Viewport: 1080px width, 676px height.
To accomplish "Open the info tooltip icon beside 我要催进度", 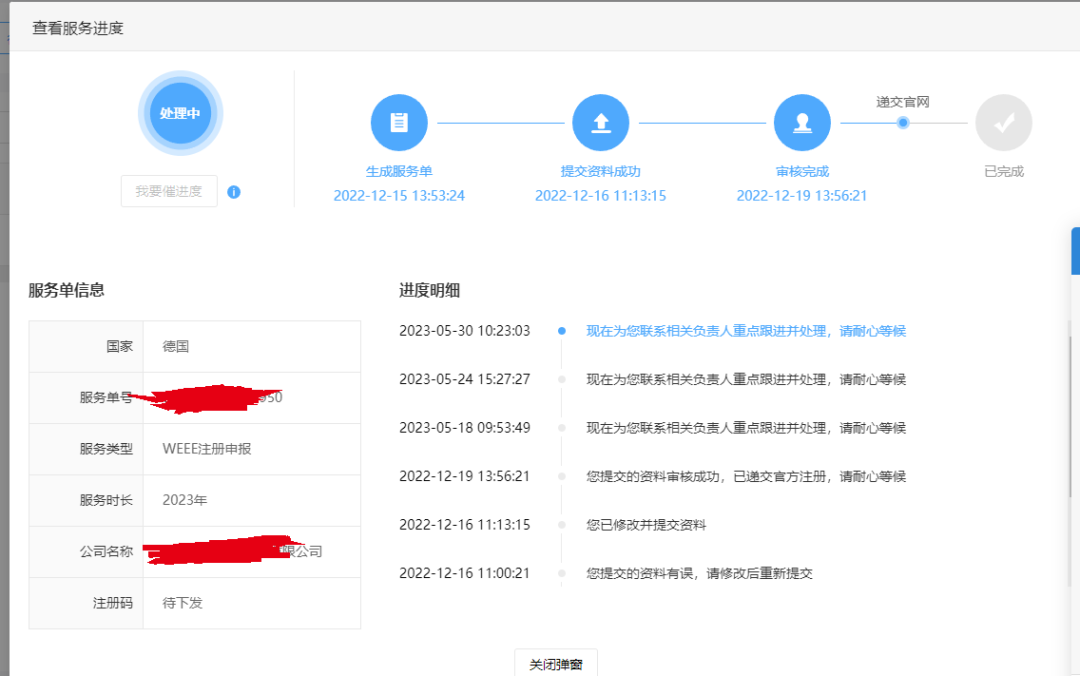I will (234, 191).
